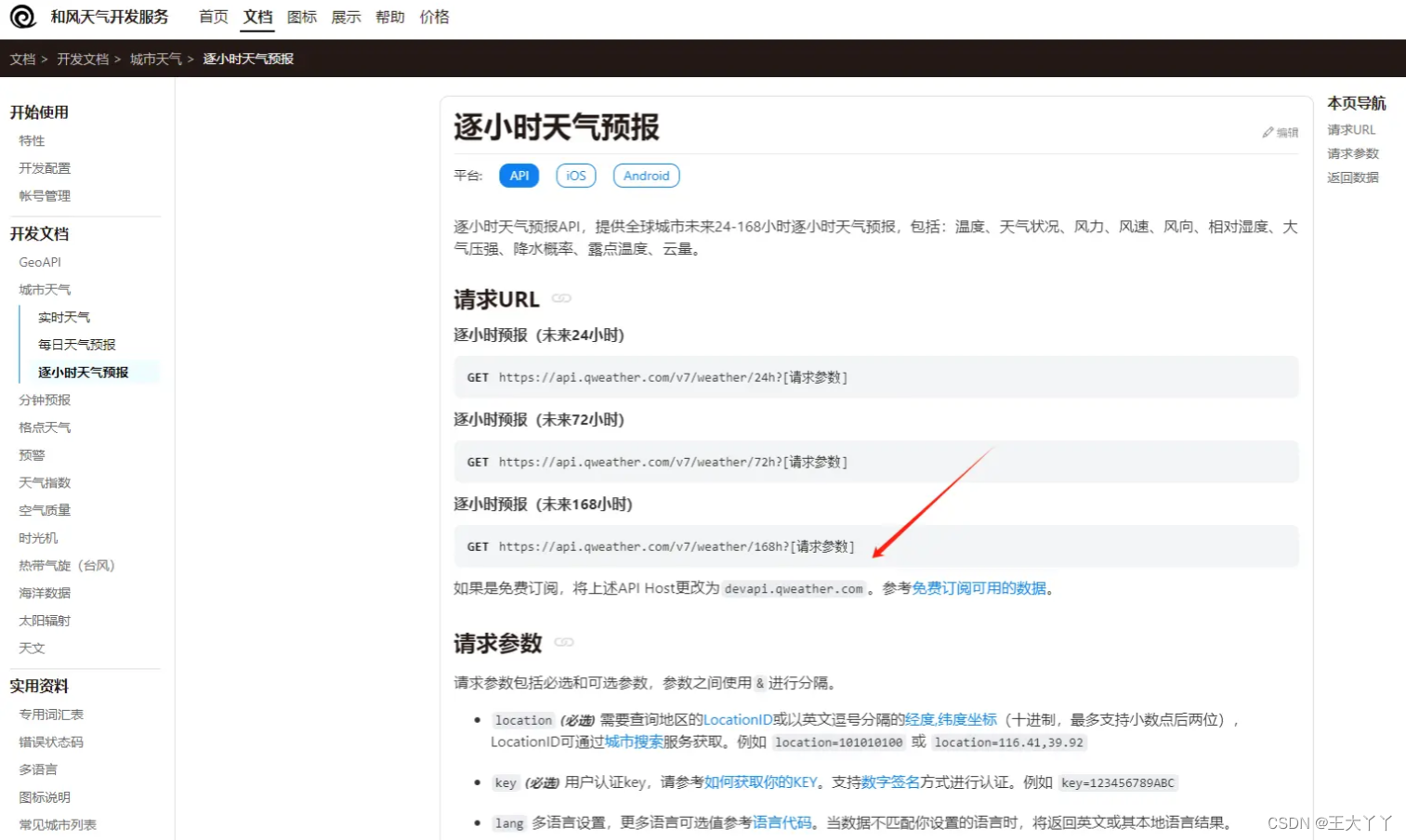The height and width of the screenshot is (840, 1406).
Task: Expand 时光机 in the sidebar
Action: [x=38, y=538]
